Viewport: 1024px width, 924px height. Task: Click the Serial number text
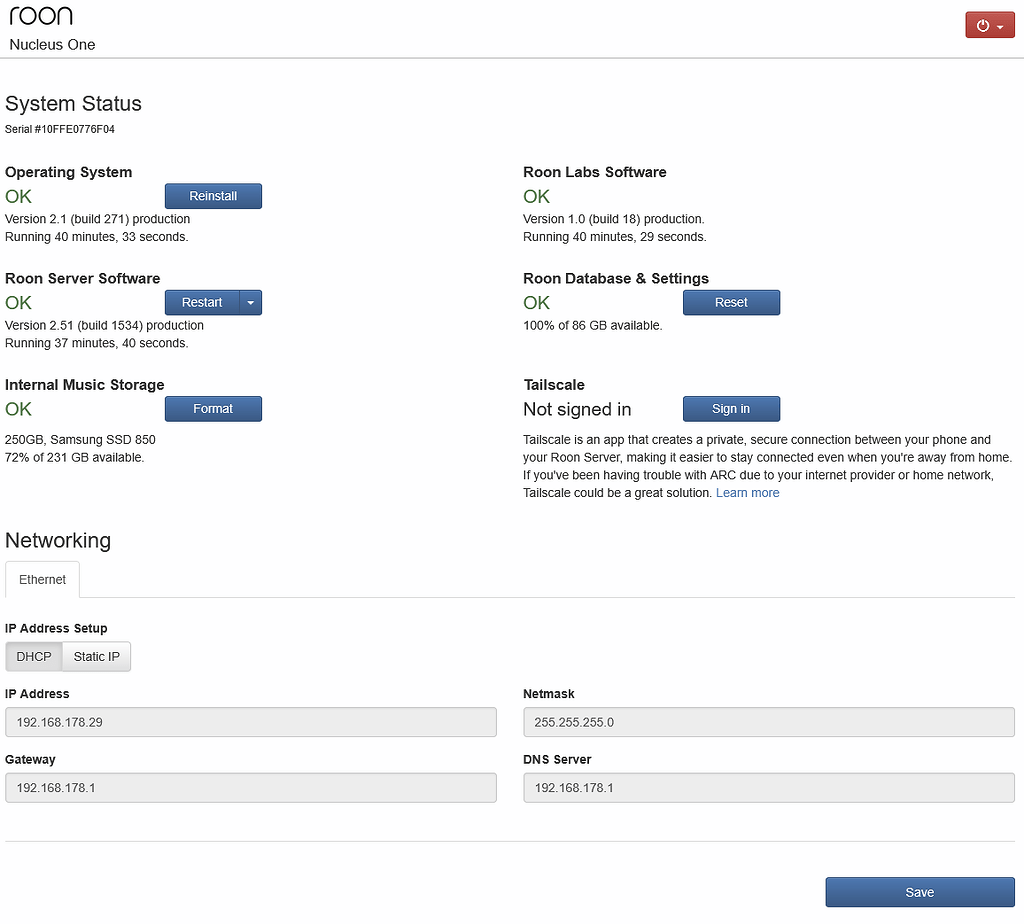(59, 129)
